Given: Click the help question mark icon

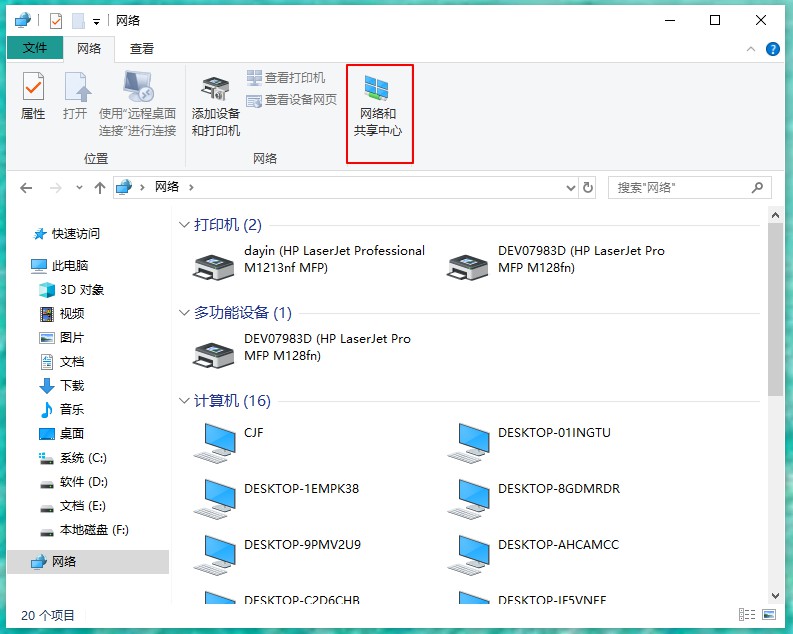Looking at the screenshot, I should [772, 48].
